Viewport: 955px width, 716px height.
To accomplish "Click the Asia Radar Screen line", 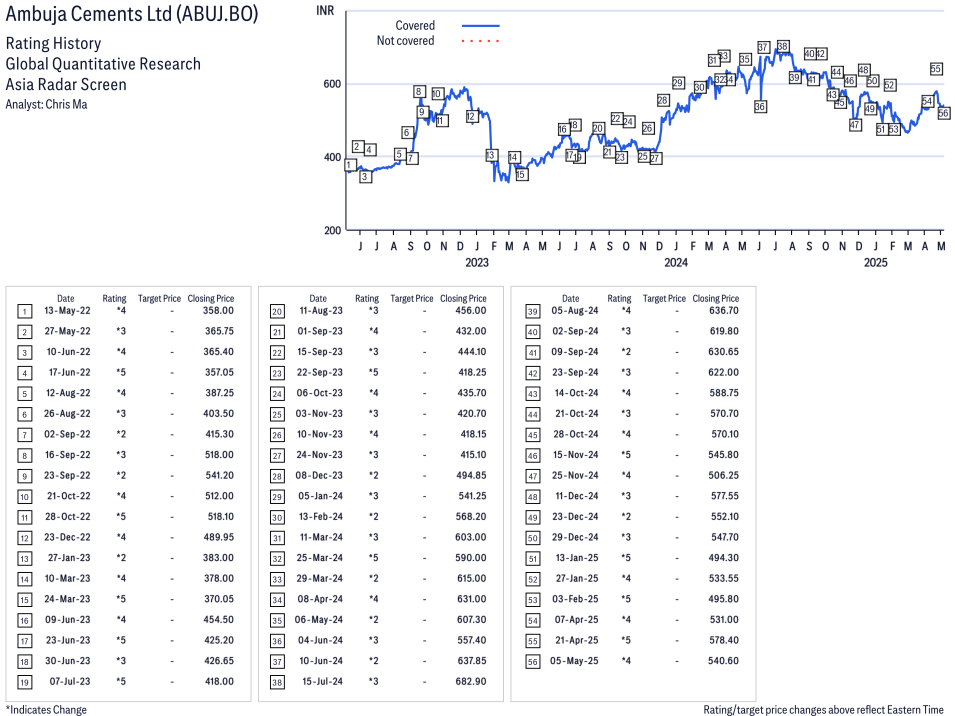I will pos(66,84).
